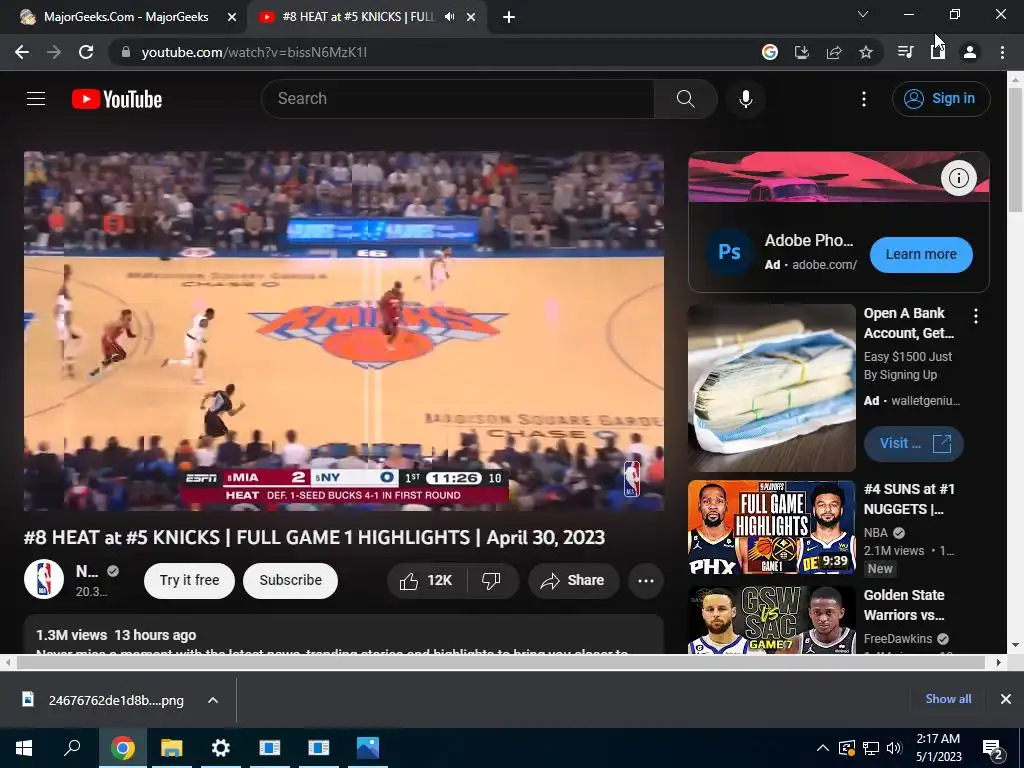Open the Photos app on taskbar
Viewport: 1024px width, 768px height.
pos(368,748)
